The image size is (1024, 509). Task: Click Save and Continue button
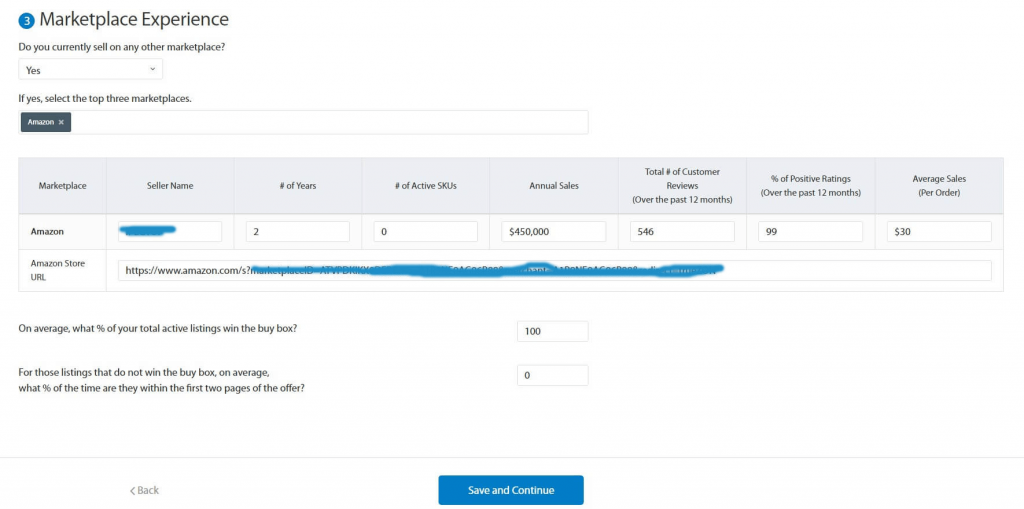(x=511, y=490)
